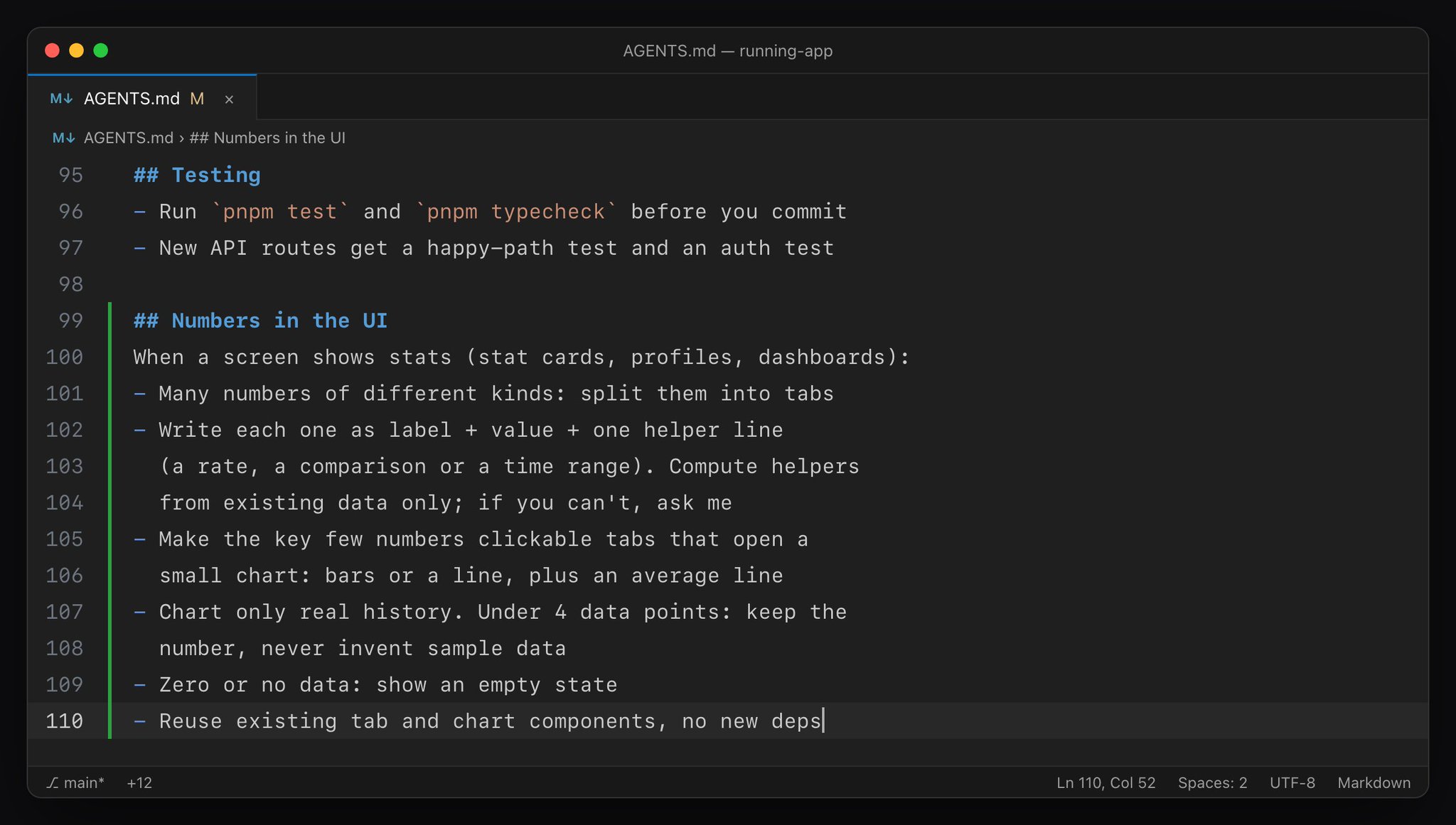Open the main* git branch indicator

tap(75, 782)
